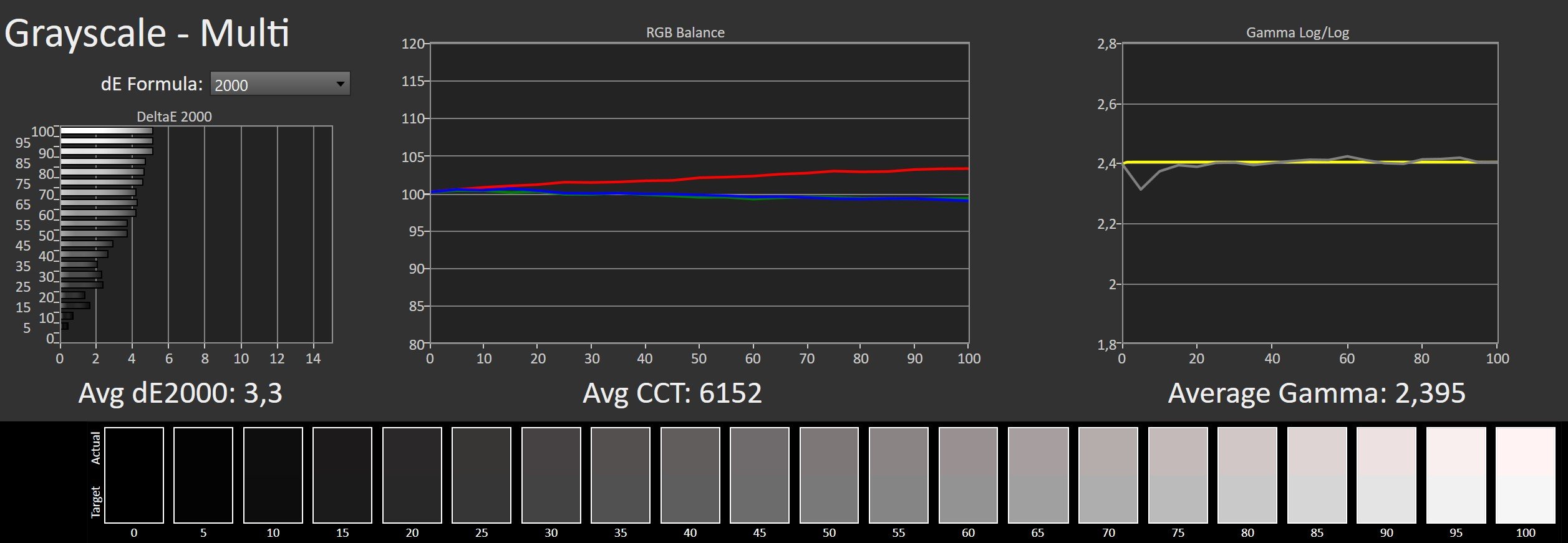Select the 5 grayscale swatch

point(203,475)
